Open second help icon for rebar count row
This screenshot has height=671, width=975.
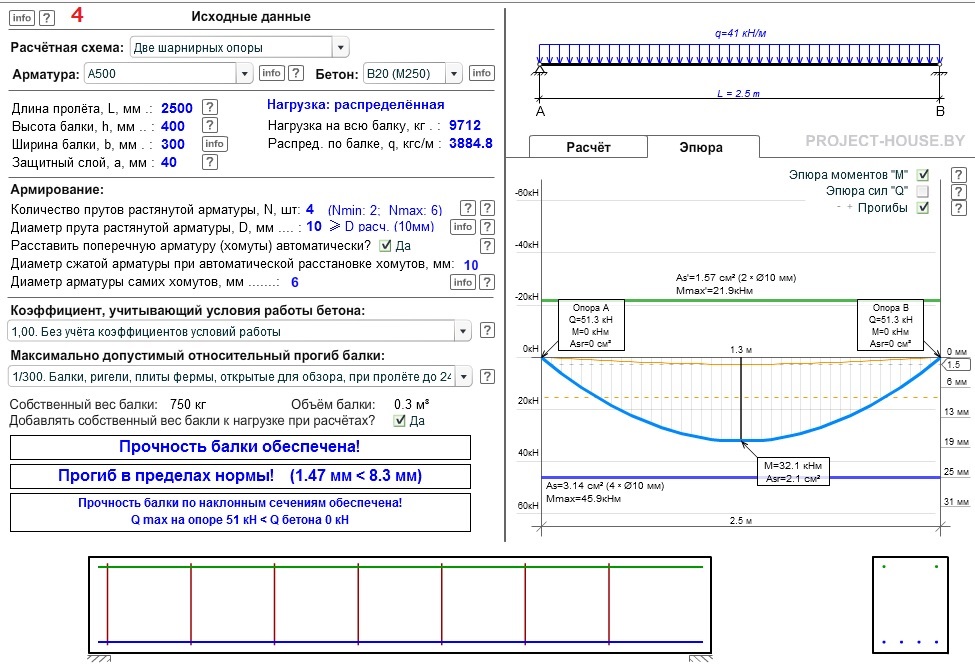(488, 208)
